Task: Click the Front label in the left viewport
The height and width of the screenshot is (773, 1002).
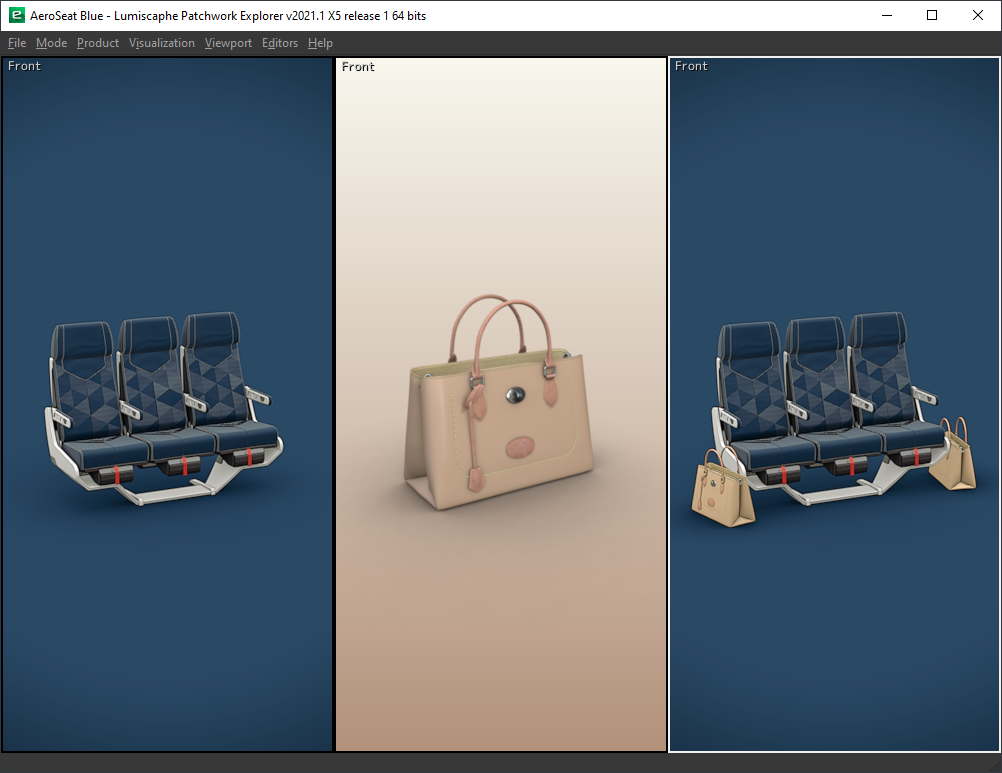Action: coord(25,66)
